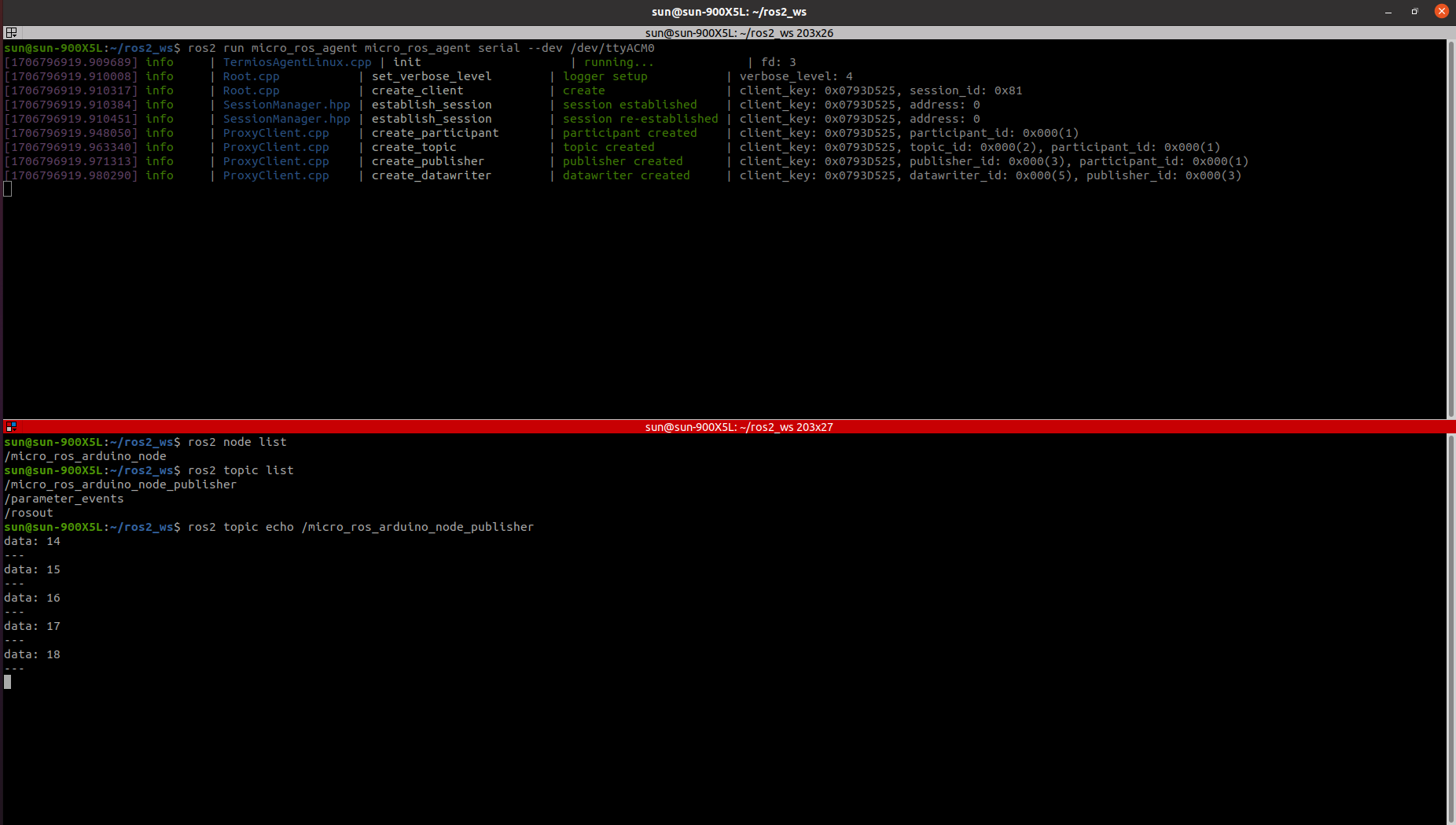1456x825 pixels.
Task: Click '/rosout' topic line
Action: coord(28,513)
